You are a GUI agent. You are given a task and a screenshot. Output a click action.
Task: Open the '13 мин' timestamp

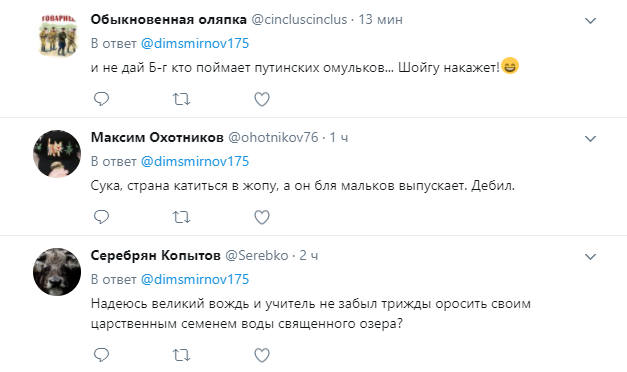pos(380,19)
